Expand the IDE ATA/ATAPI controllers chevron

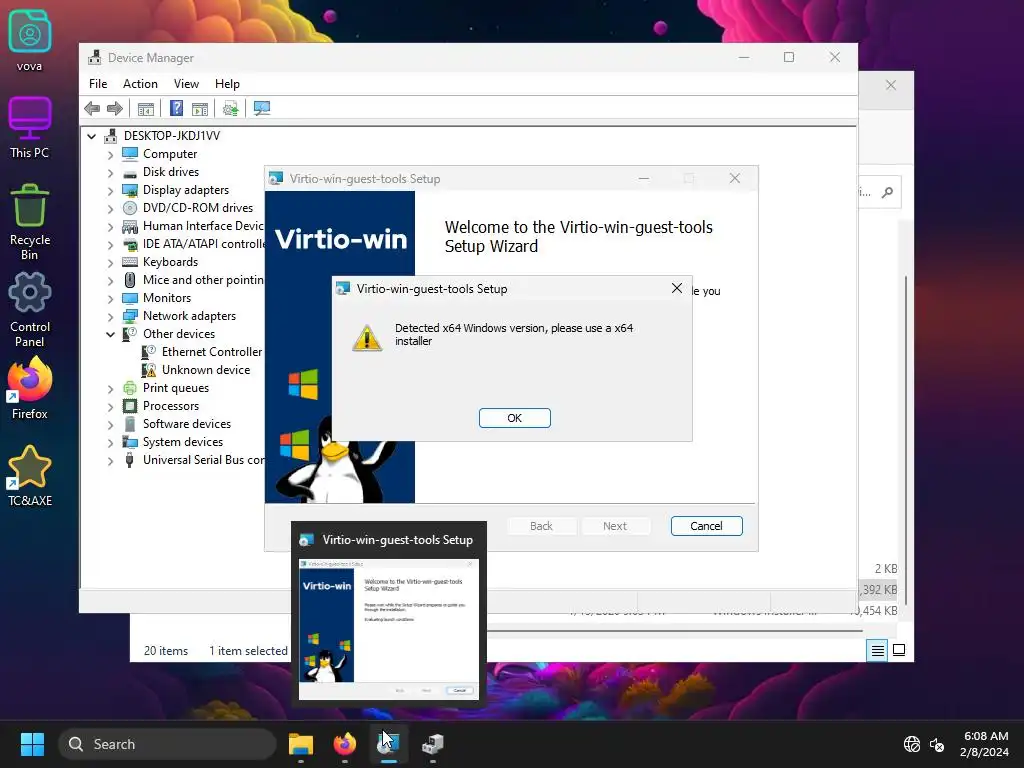[110, 245]
